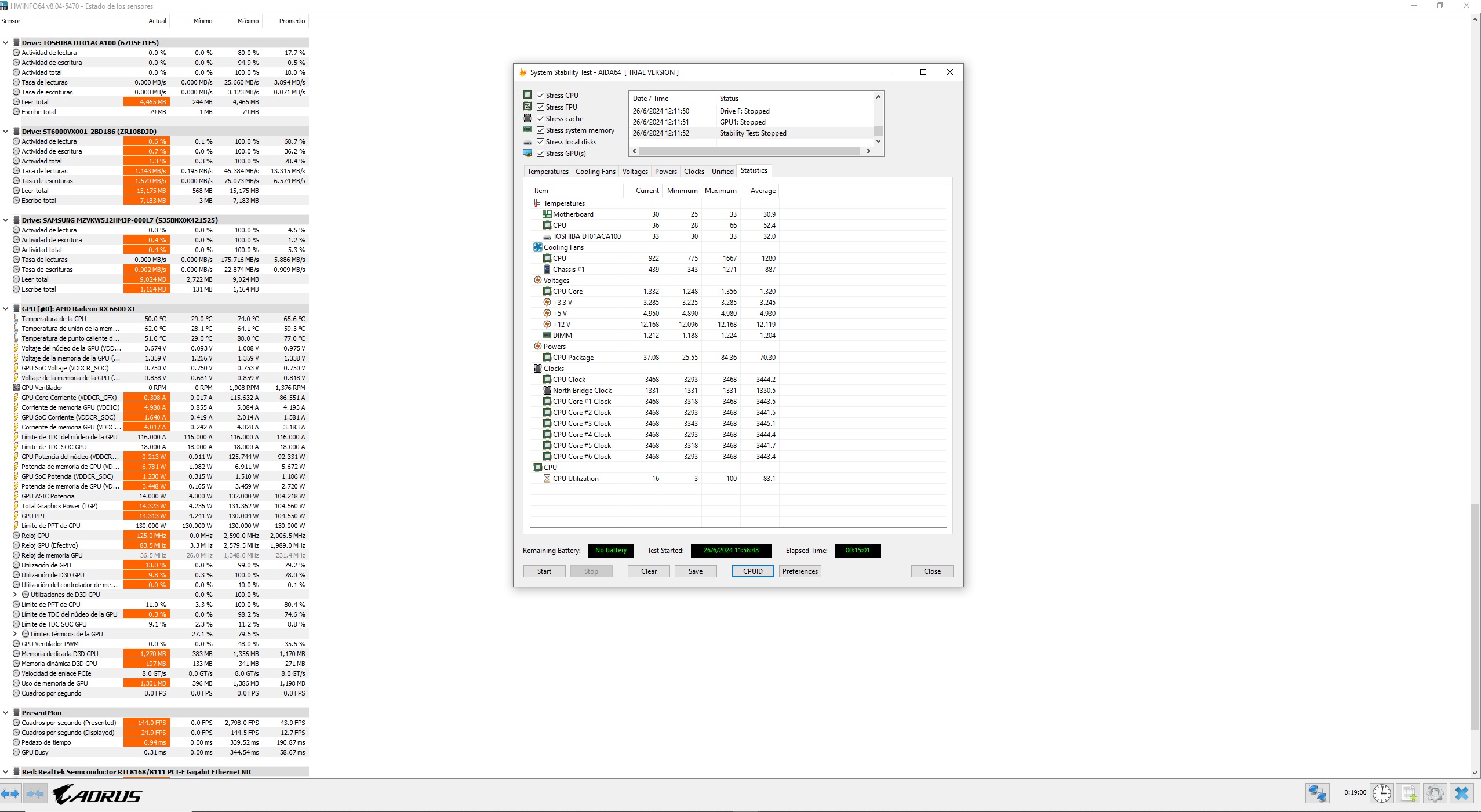1481x812 pixels.
Task: Click the Status column header in AIDA64 log
Action: point(795,98)
